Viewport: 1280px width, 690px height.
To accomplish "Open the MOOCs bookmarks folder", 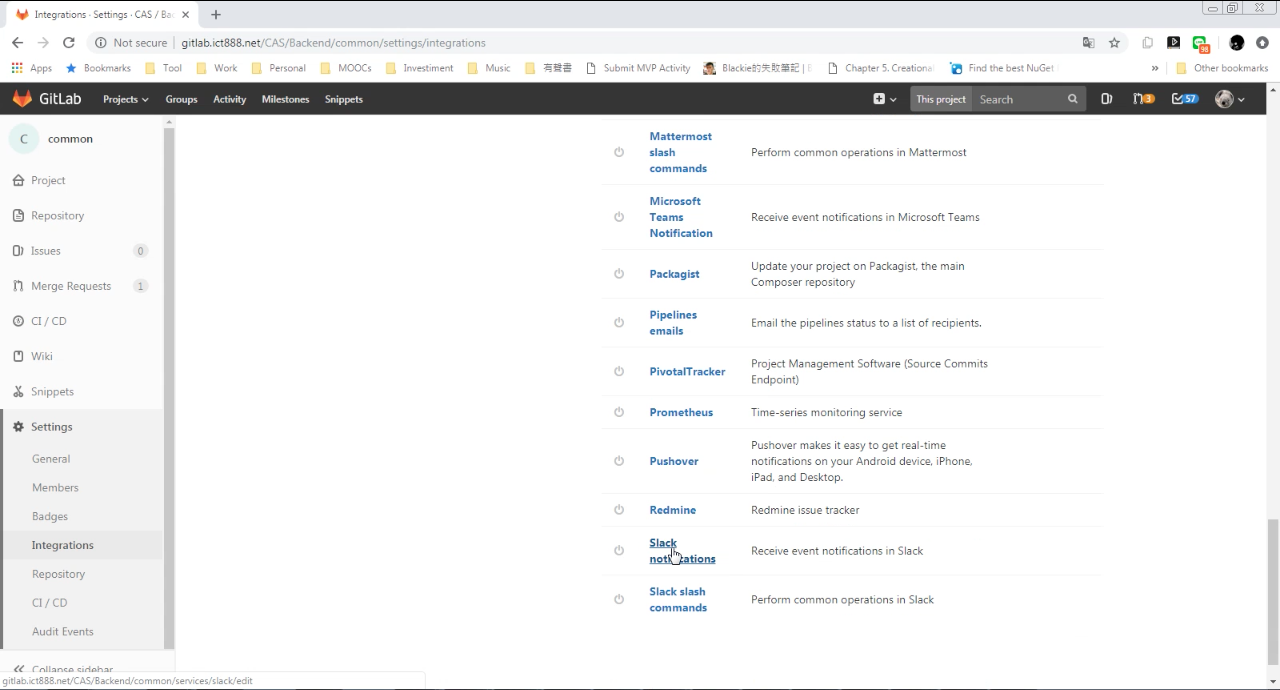I will point(347,68).
